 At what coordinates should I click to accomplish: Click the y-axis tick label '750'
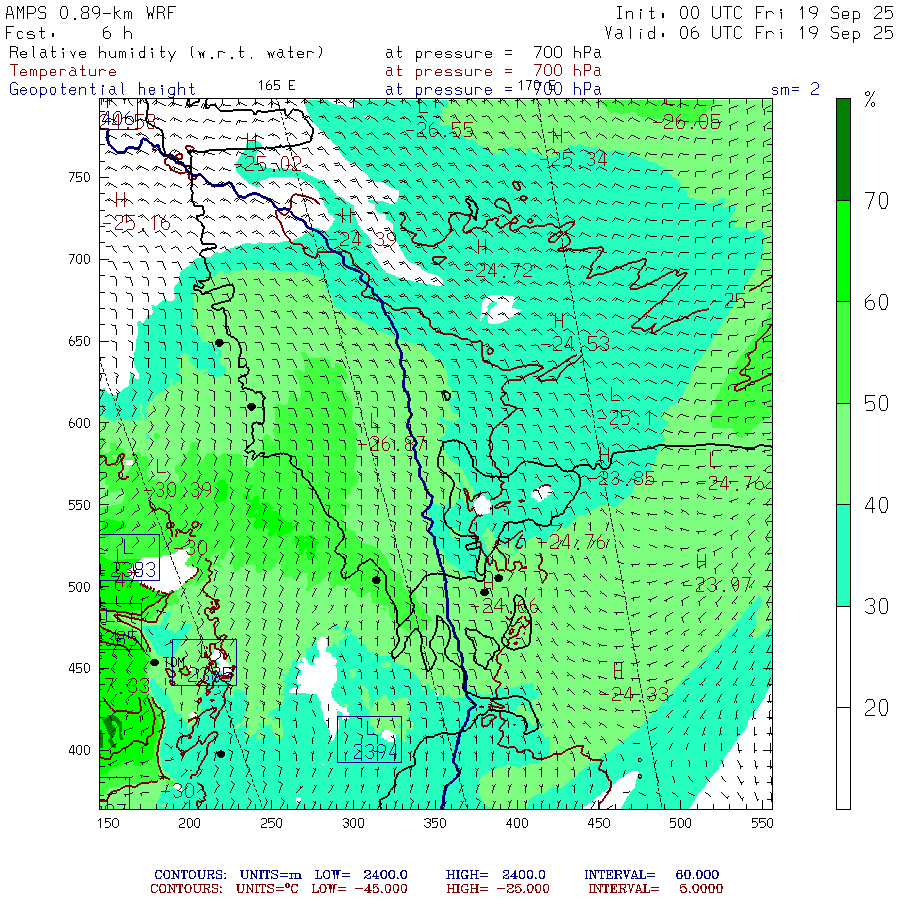click(x=80, y=177)
